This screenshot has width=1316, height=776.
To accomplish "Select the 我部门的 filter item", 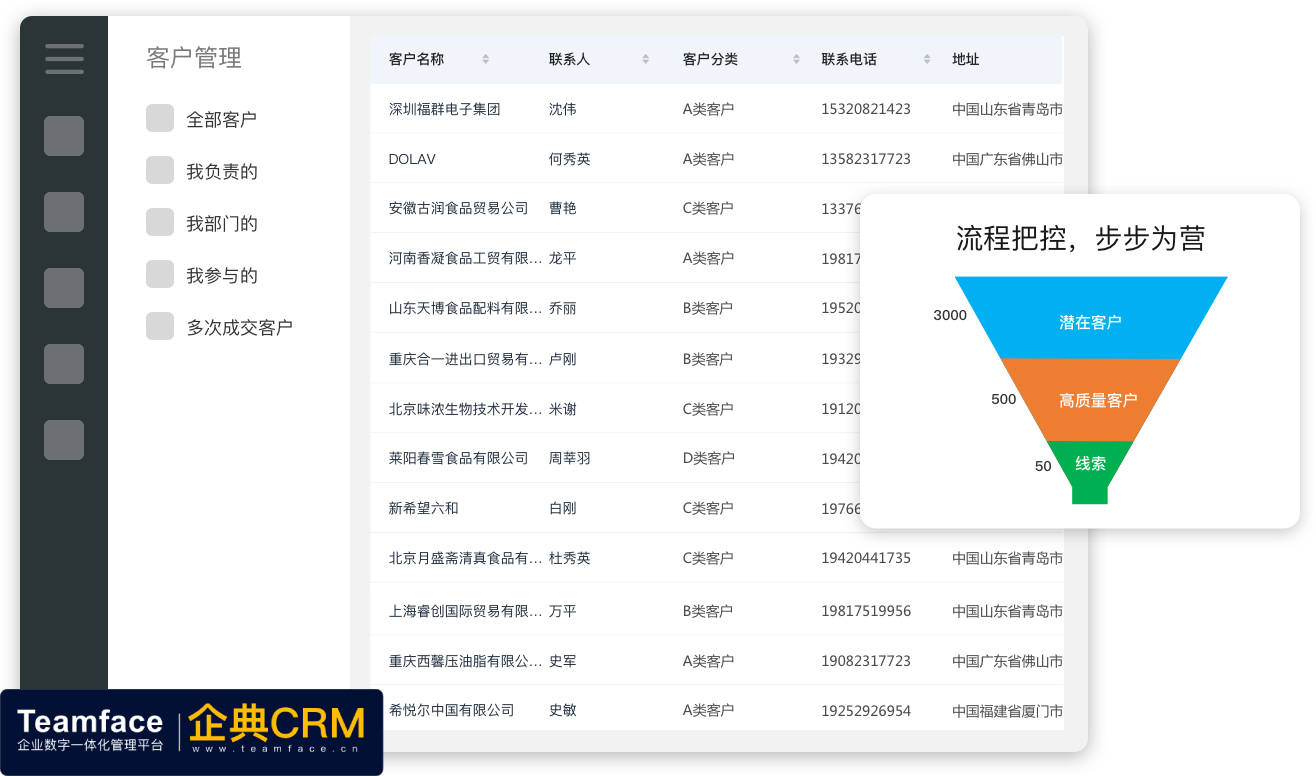I will [221, 223].
